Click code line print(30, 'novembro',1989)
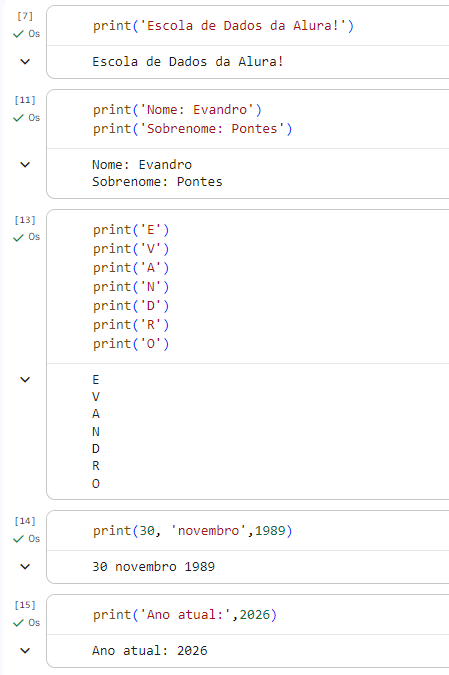Screen dimensions: 449x675 (192, 531)
